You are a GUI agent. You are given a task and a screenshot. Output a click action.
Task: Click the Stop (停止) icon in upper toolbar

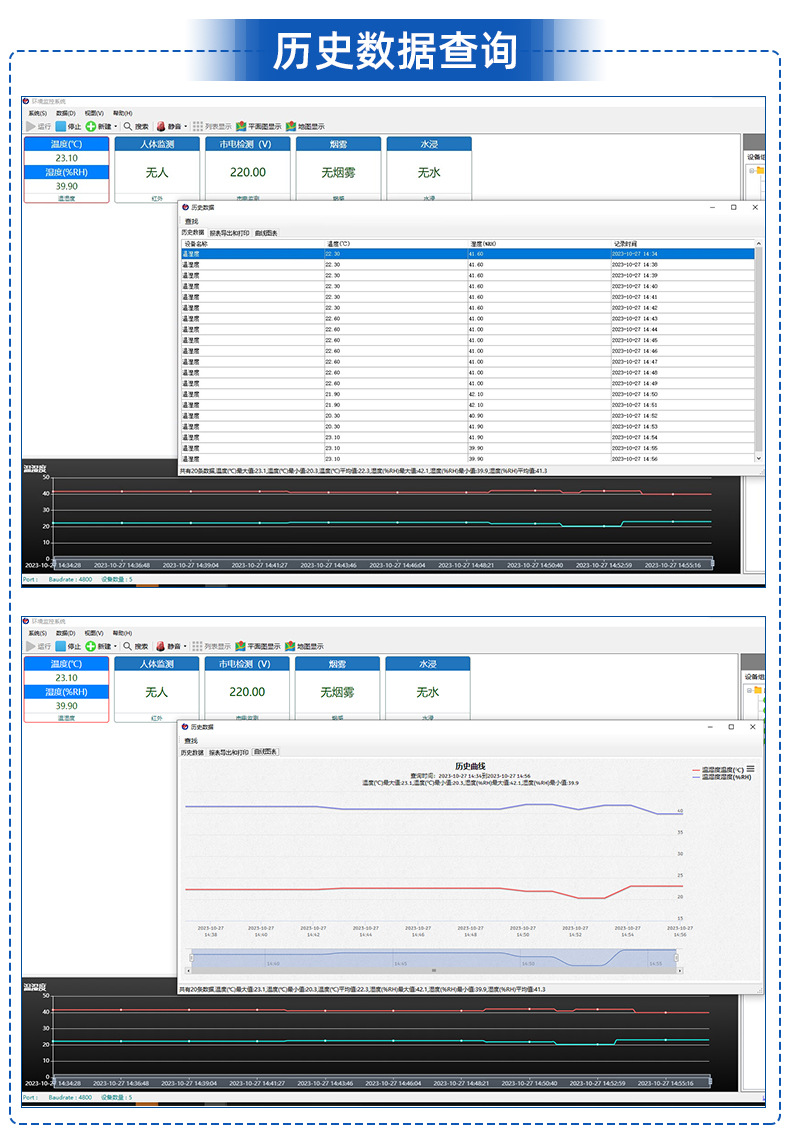pos(61,127)
